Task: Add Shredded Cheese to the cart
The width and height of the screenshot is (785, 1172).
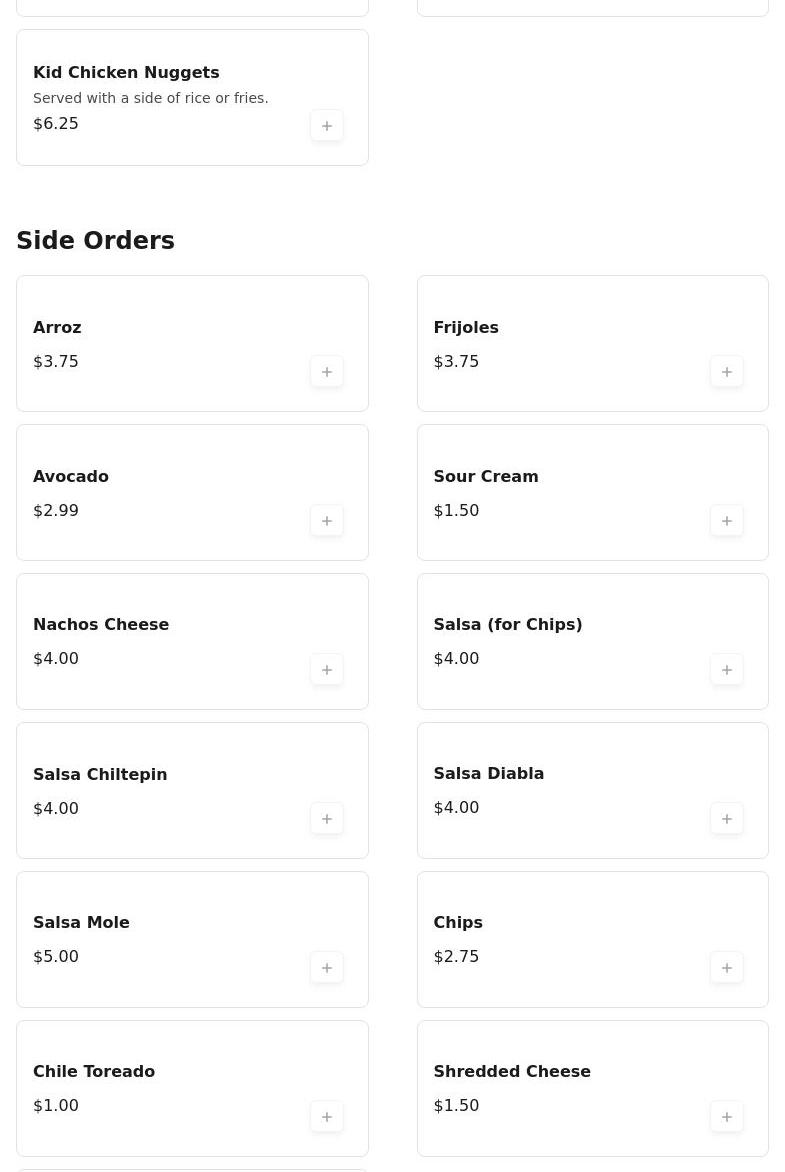Action: point(727,1116)
